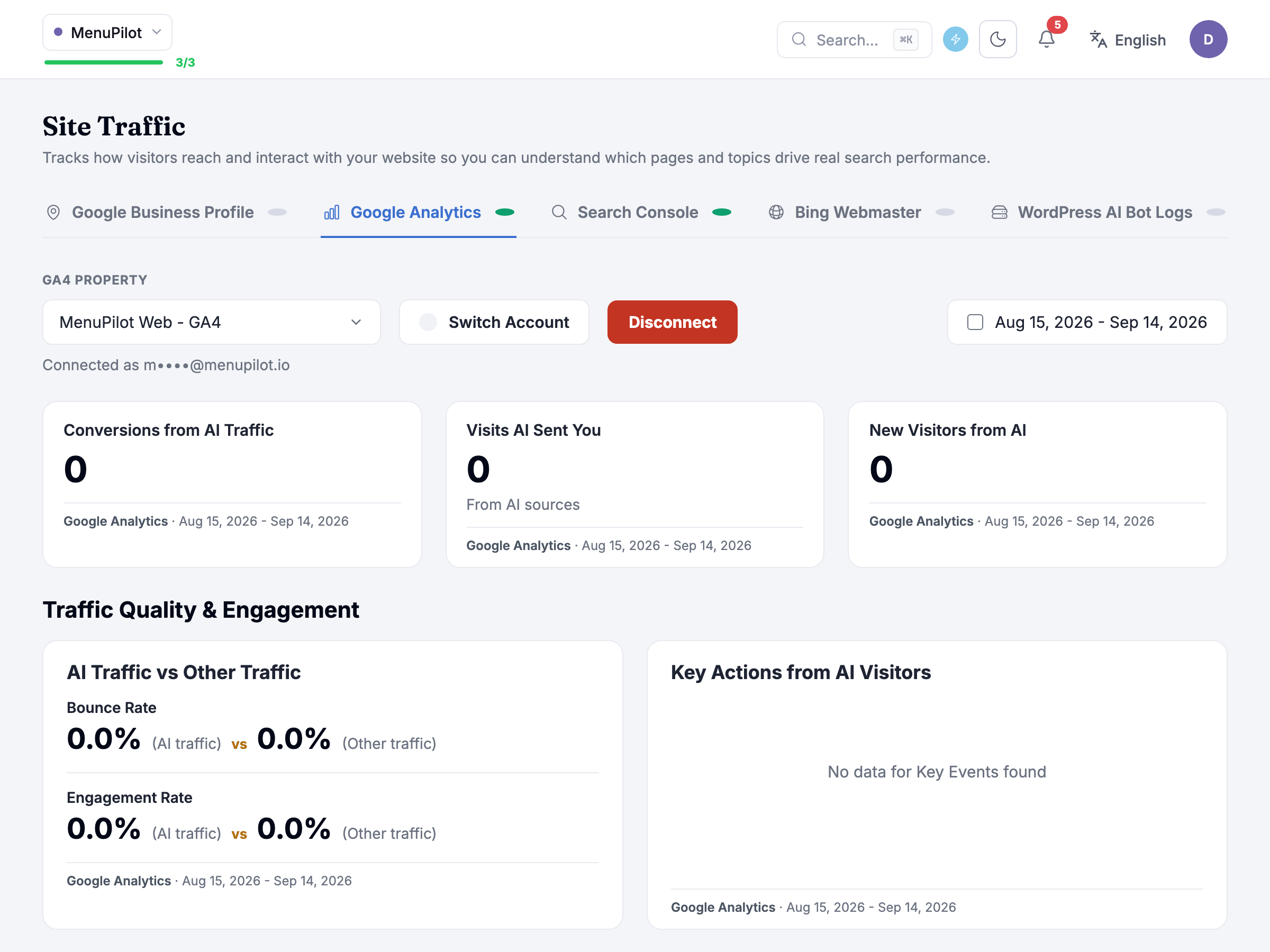Click the red notification count badge

coord(1057,25)
